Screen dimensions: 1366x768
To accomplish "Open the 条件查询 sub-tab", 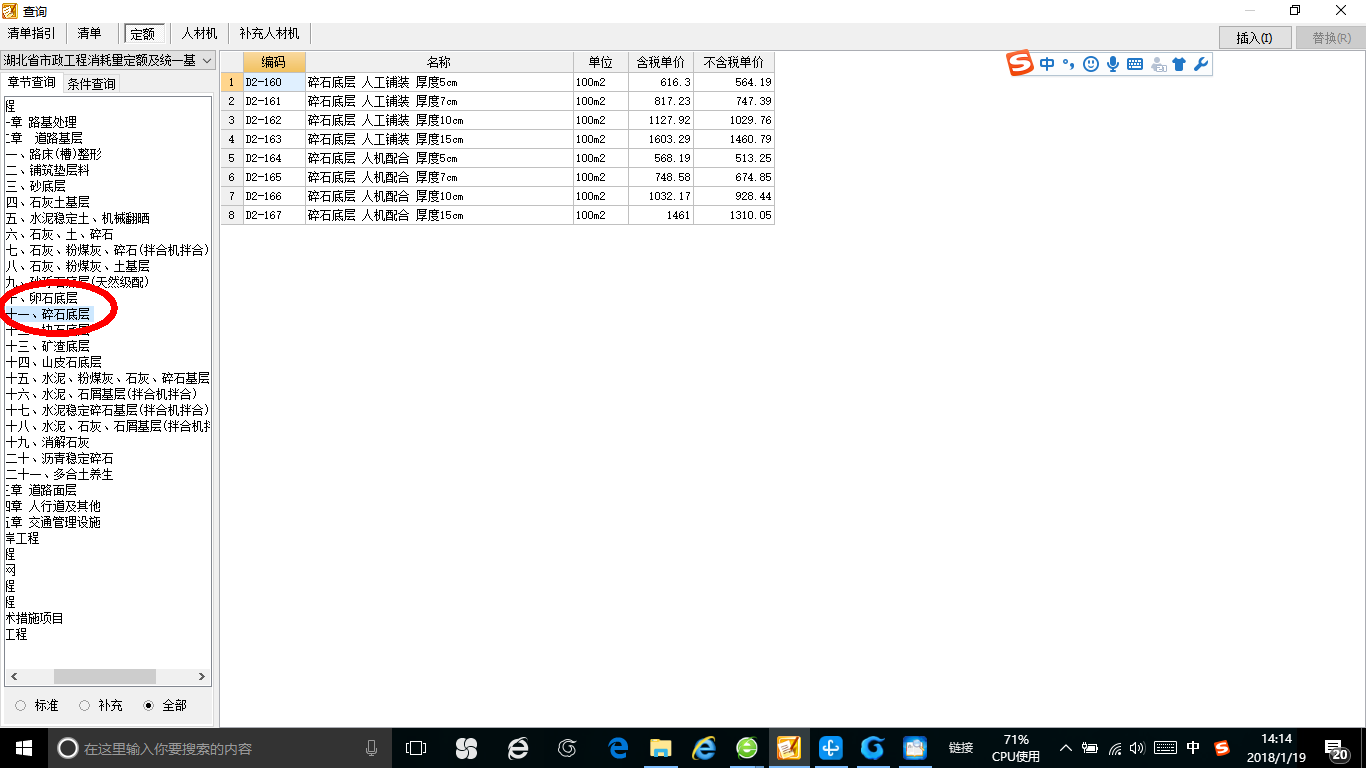I will 91,84.
